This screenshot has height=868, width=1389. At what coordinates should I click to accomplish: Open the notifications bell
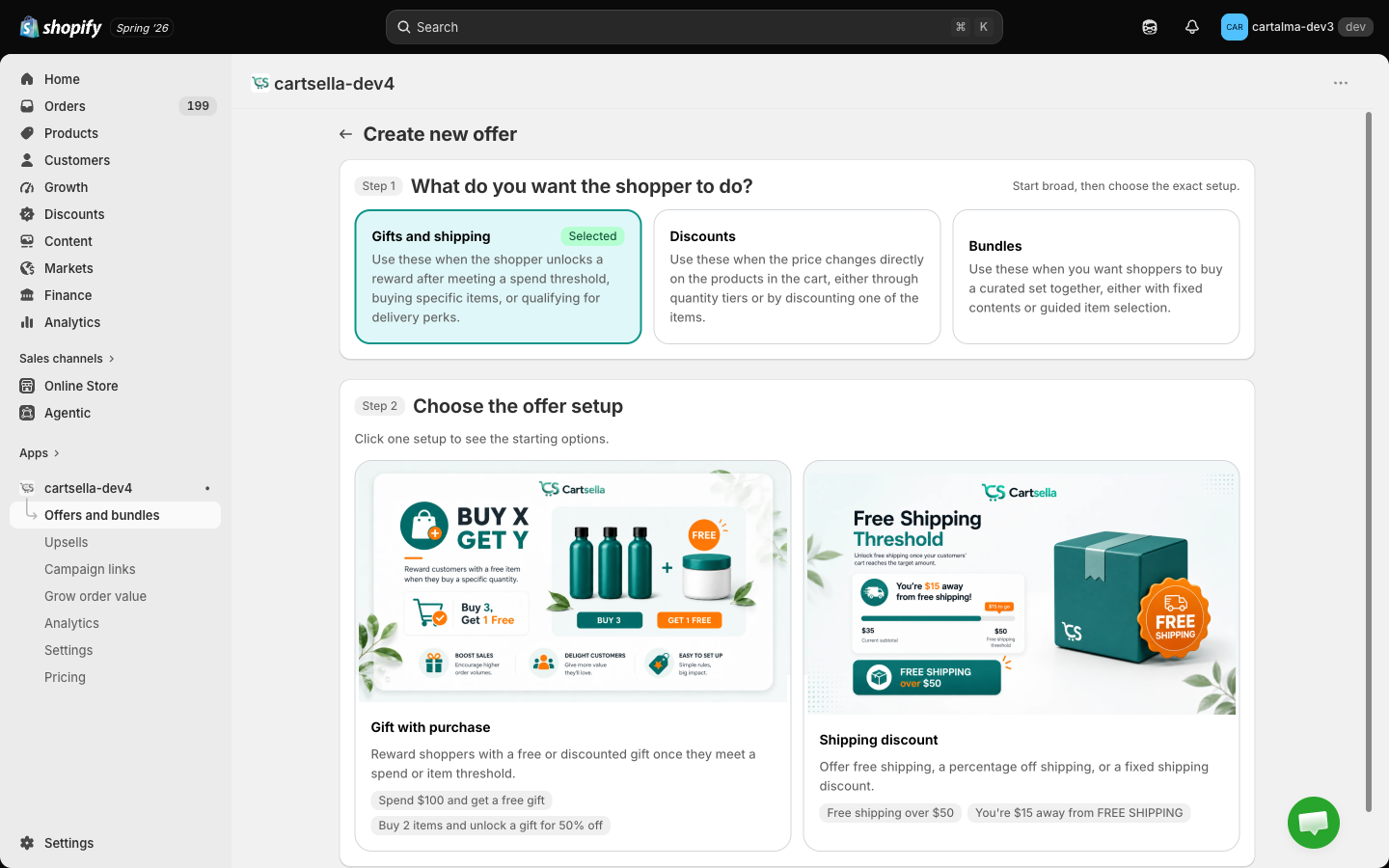(1192, 27)
